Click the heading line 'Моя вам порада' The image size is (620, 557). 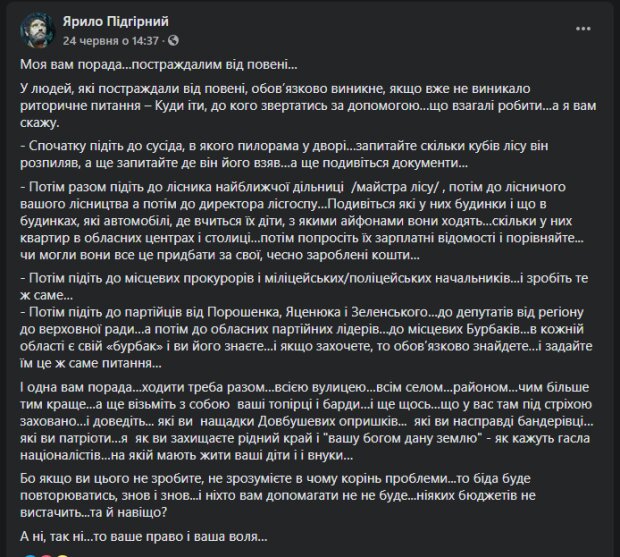coord(159,64)
